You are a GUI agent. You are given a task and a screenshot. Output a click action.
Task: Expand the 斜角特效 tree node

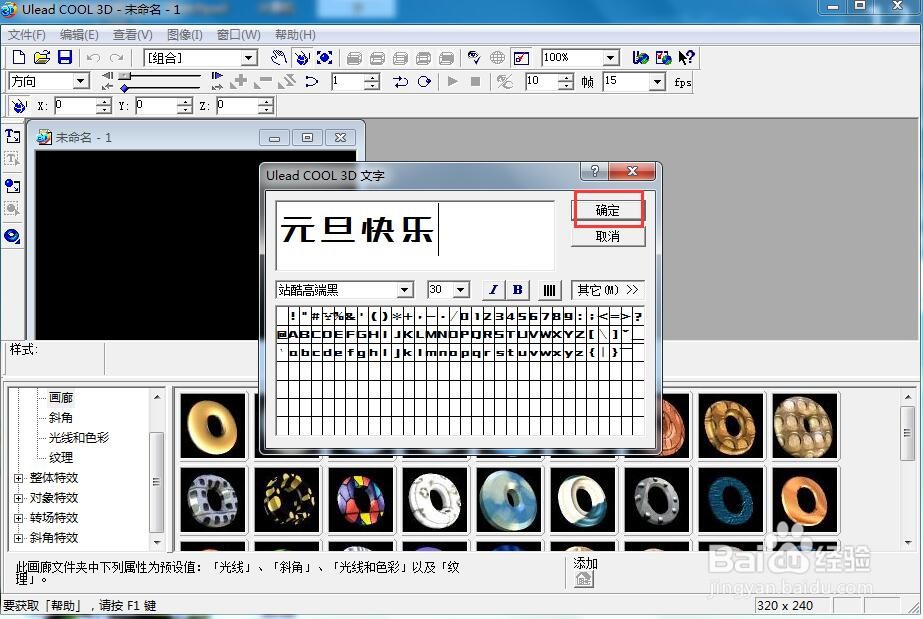point(18,538)
